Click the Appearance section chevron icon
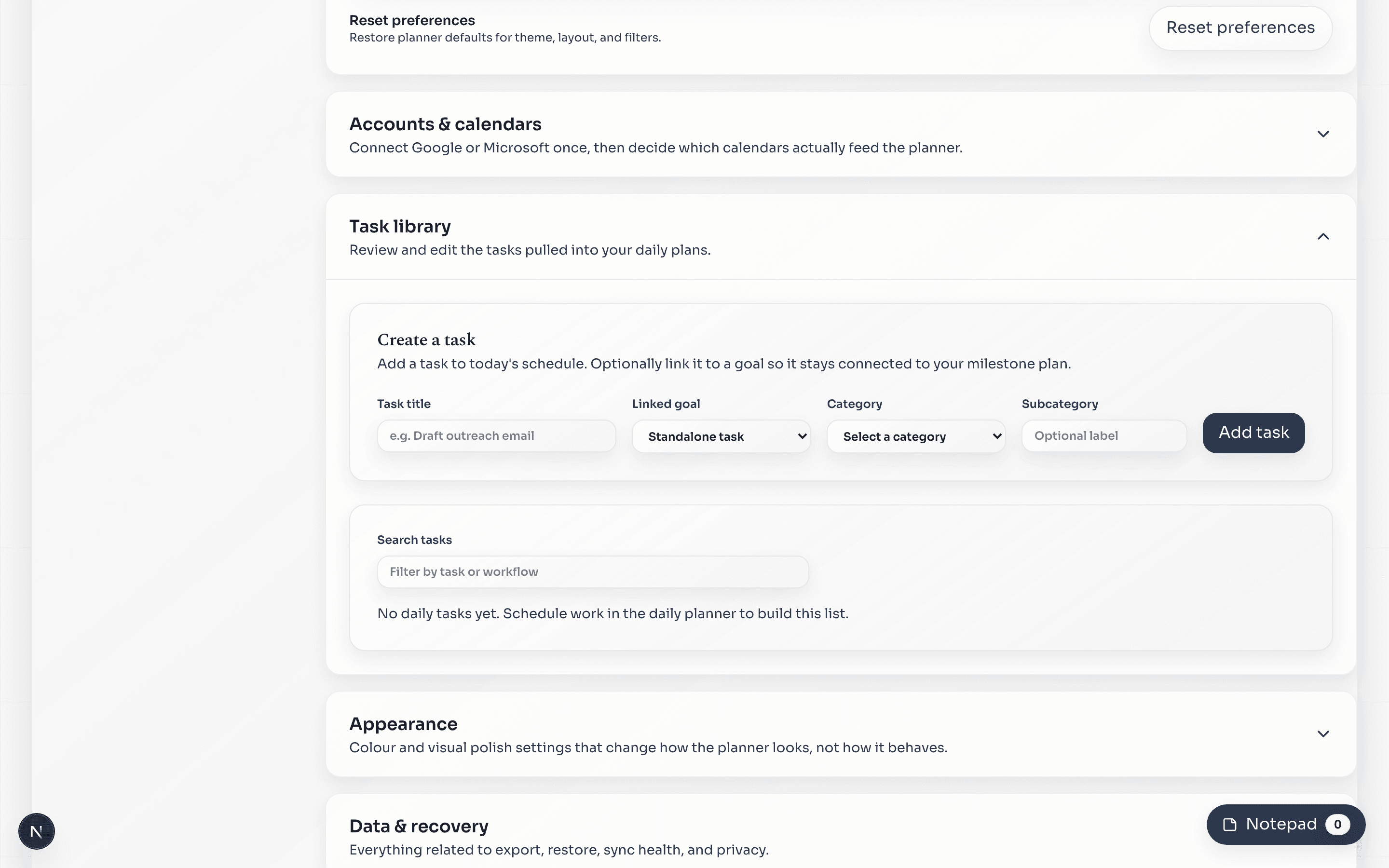Viewport: 1389px width, 868px height. pyautogui.click(x=1323, y=733)
